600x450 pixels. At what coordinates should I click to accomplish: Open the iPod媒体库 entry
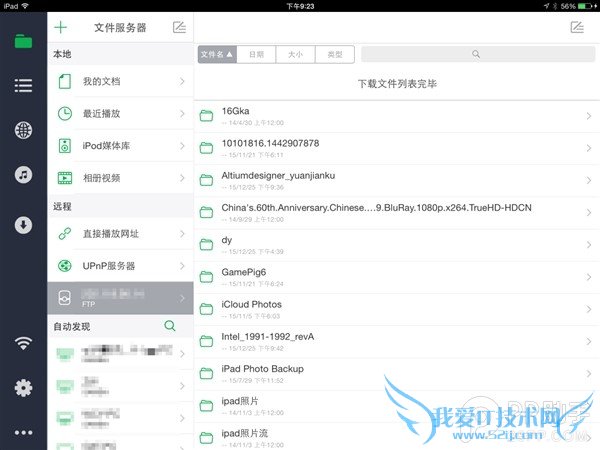[x=121, y=146]
